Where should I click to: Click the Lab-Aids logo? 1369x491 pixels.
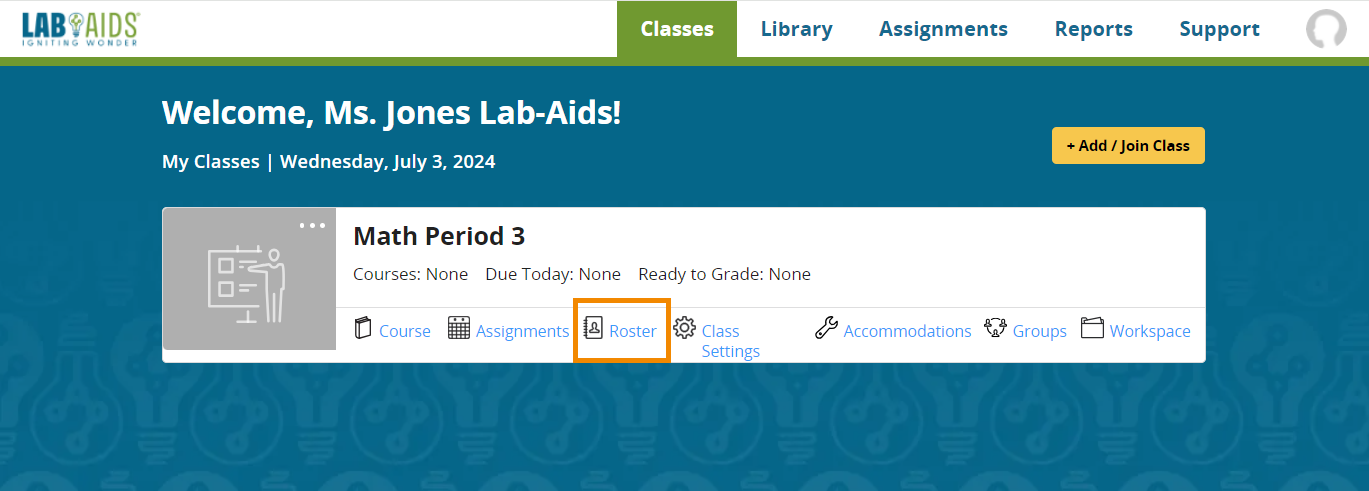[80, 29]
